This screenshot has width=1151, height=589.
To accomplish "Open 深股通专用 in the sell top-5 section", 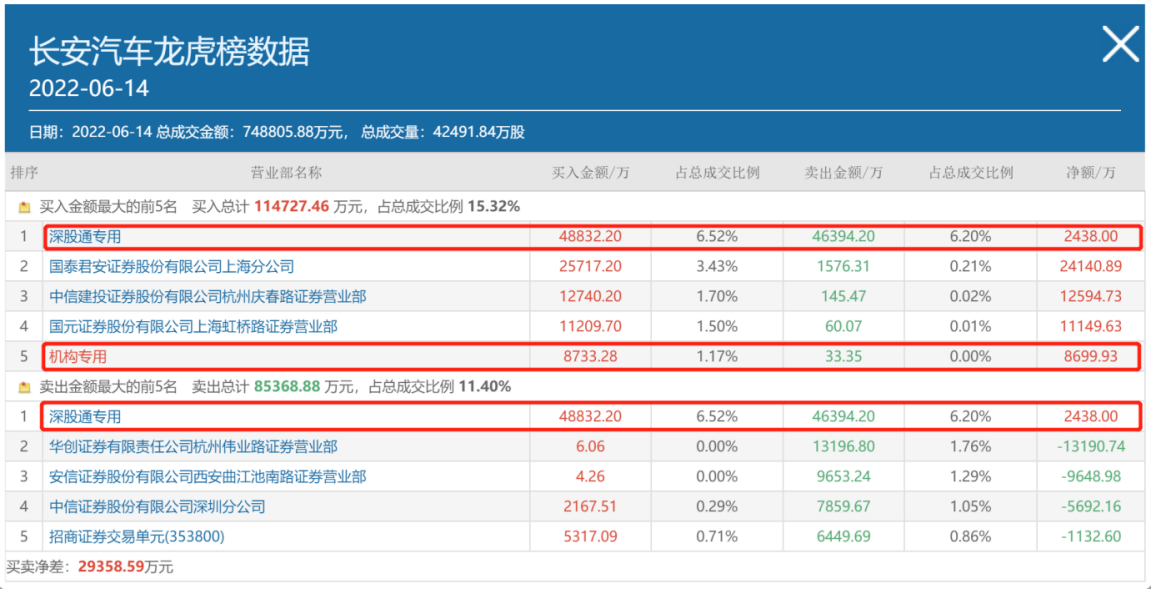I will pos(85,416).
